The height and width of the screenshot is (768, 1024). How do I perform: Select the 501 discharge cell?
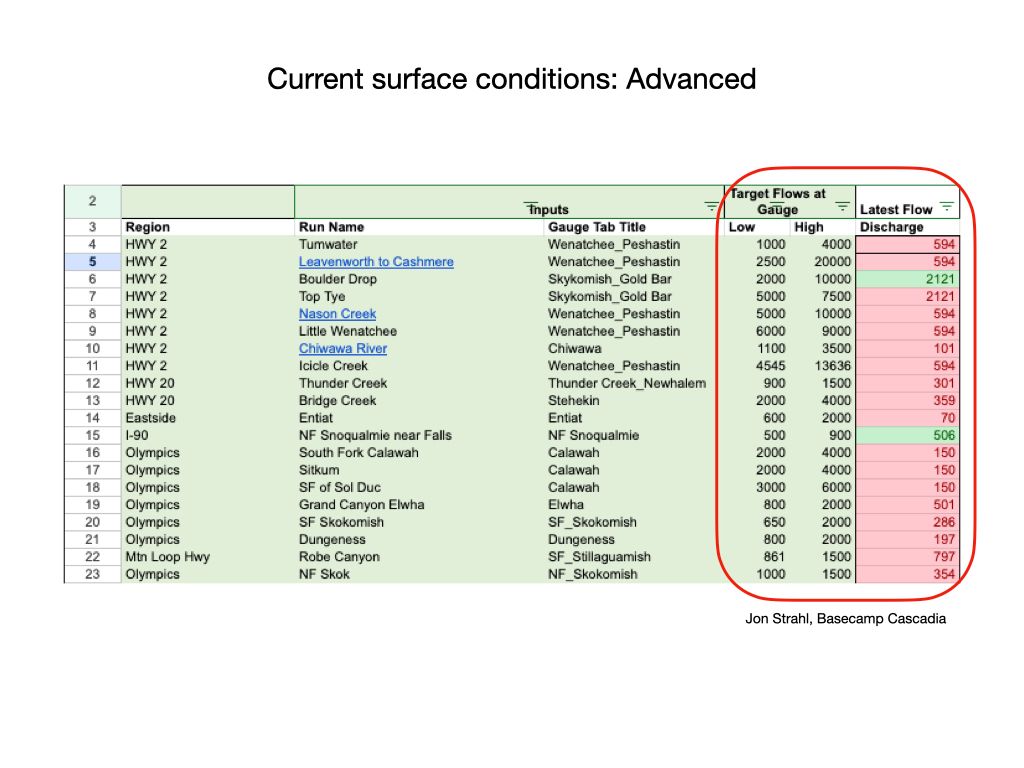[907, 505]
